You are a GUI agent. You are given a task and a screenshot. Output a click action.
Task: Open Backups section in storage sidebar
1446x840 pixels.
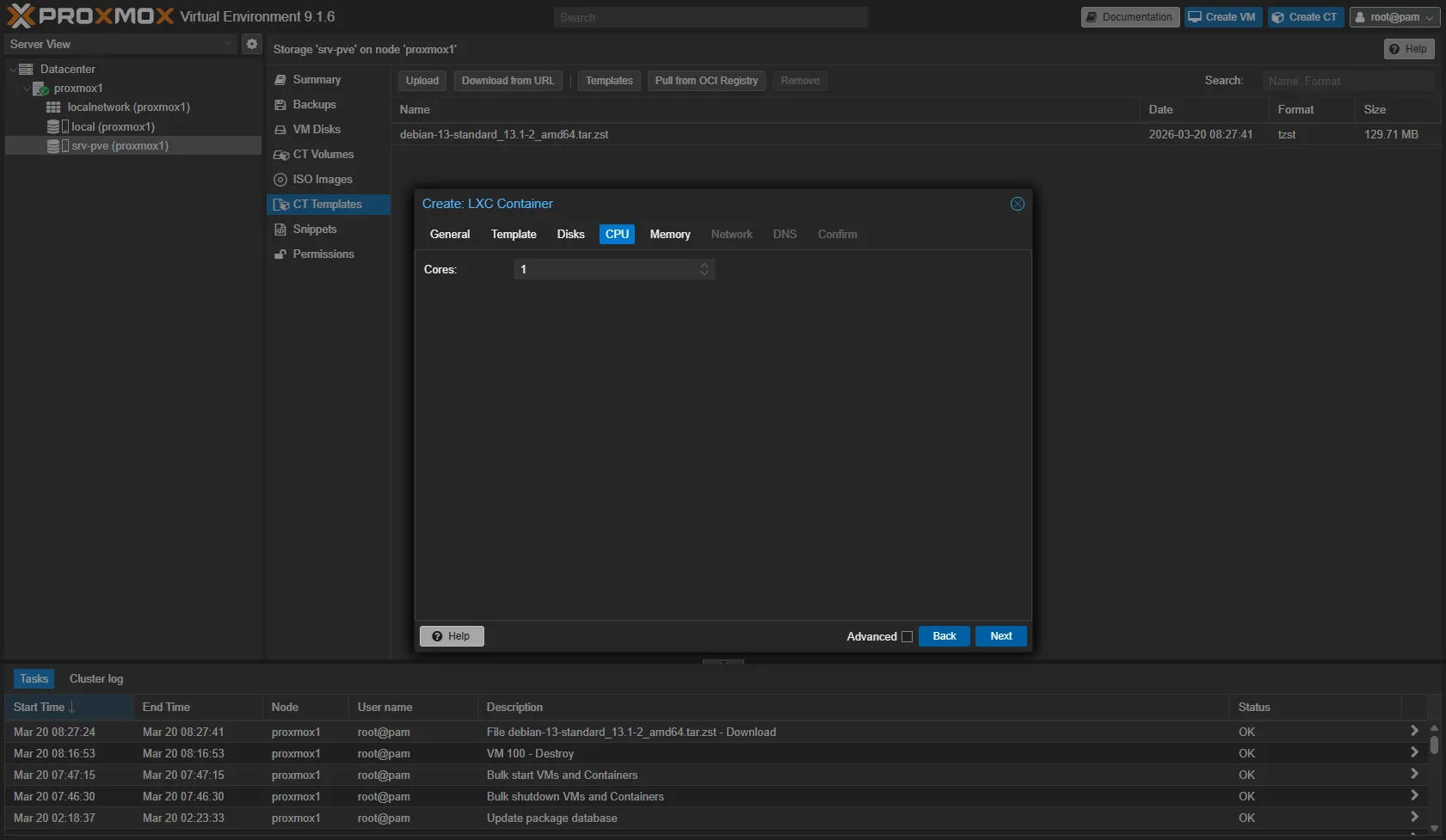[x=314, y=105]
